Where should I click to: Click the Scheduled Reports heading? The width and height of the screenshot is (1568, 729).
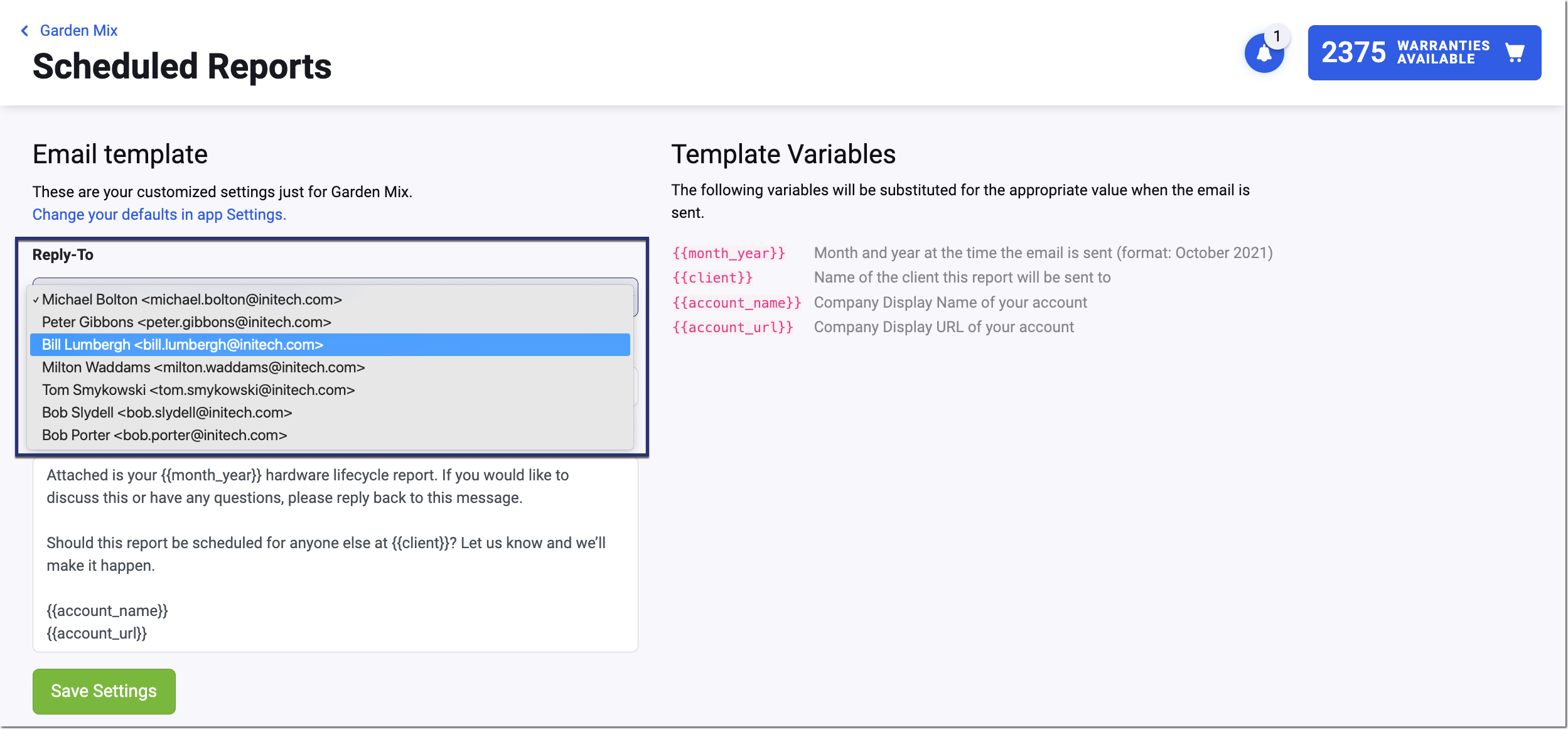tap(182, 67)
